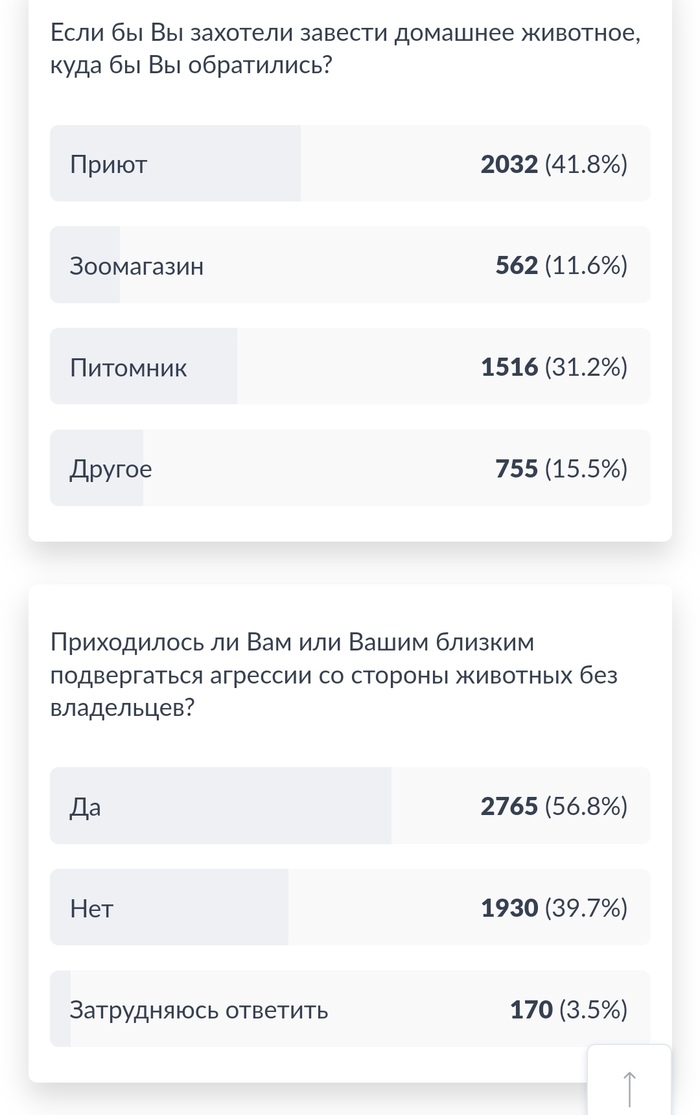Click the 2765 (56.8%) vote count
Screen dimensions: 700x1115
click(554, 807)
